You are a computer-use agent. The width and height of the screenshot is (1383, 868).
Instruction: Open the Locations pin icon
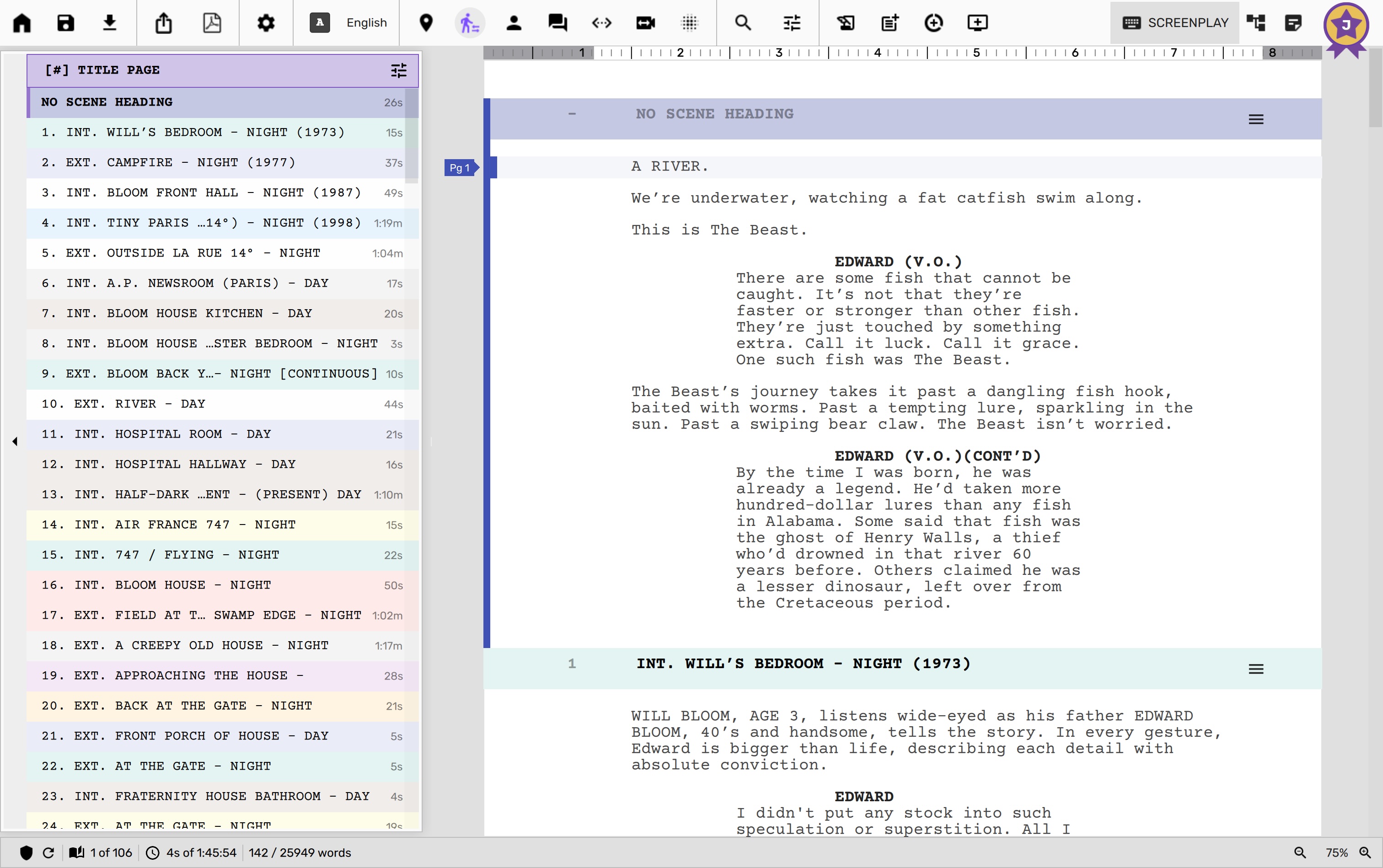pyautogui.click(x=426, y=23)
